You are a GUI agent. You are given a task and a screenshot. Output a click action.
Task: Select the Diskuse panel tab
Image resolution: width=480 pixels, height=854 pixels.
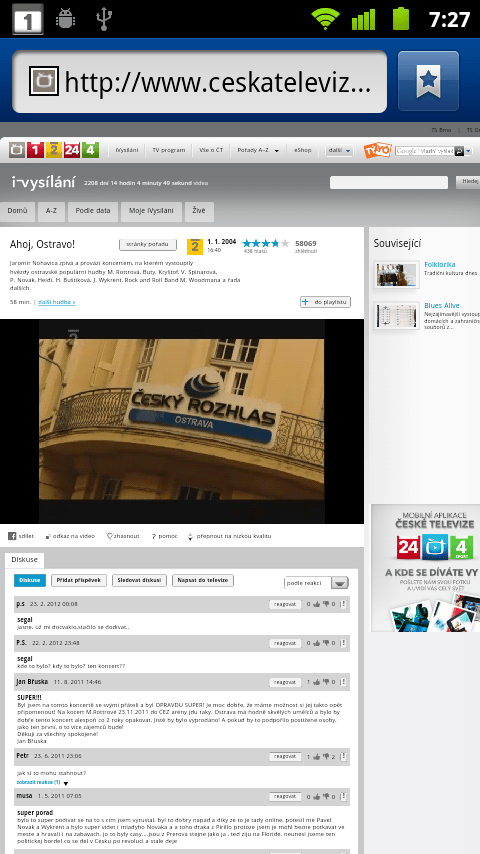(x=25, y=560)
